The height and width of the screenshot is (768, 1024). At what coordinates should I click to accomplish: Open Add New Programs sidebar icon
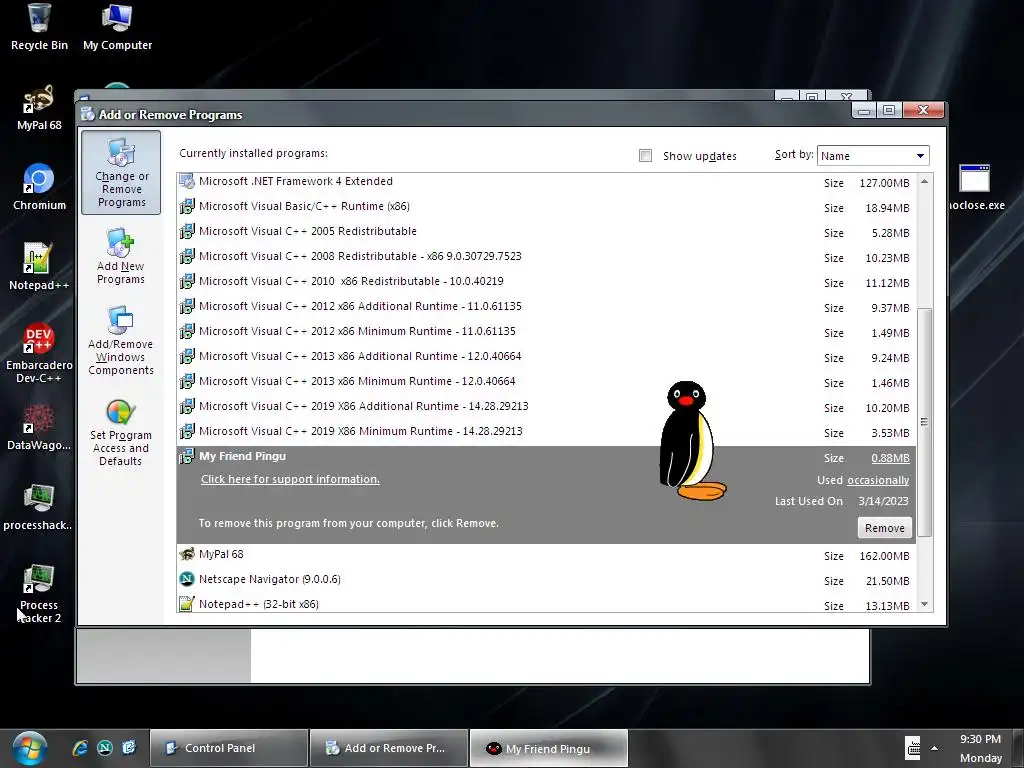pyautogui.click(x=121, y=256)
